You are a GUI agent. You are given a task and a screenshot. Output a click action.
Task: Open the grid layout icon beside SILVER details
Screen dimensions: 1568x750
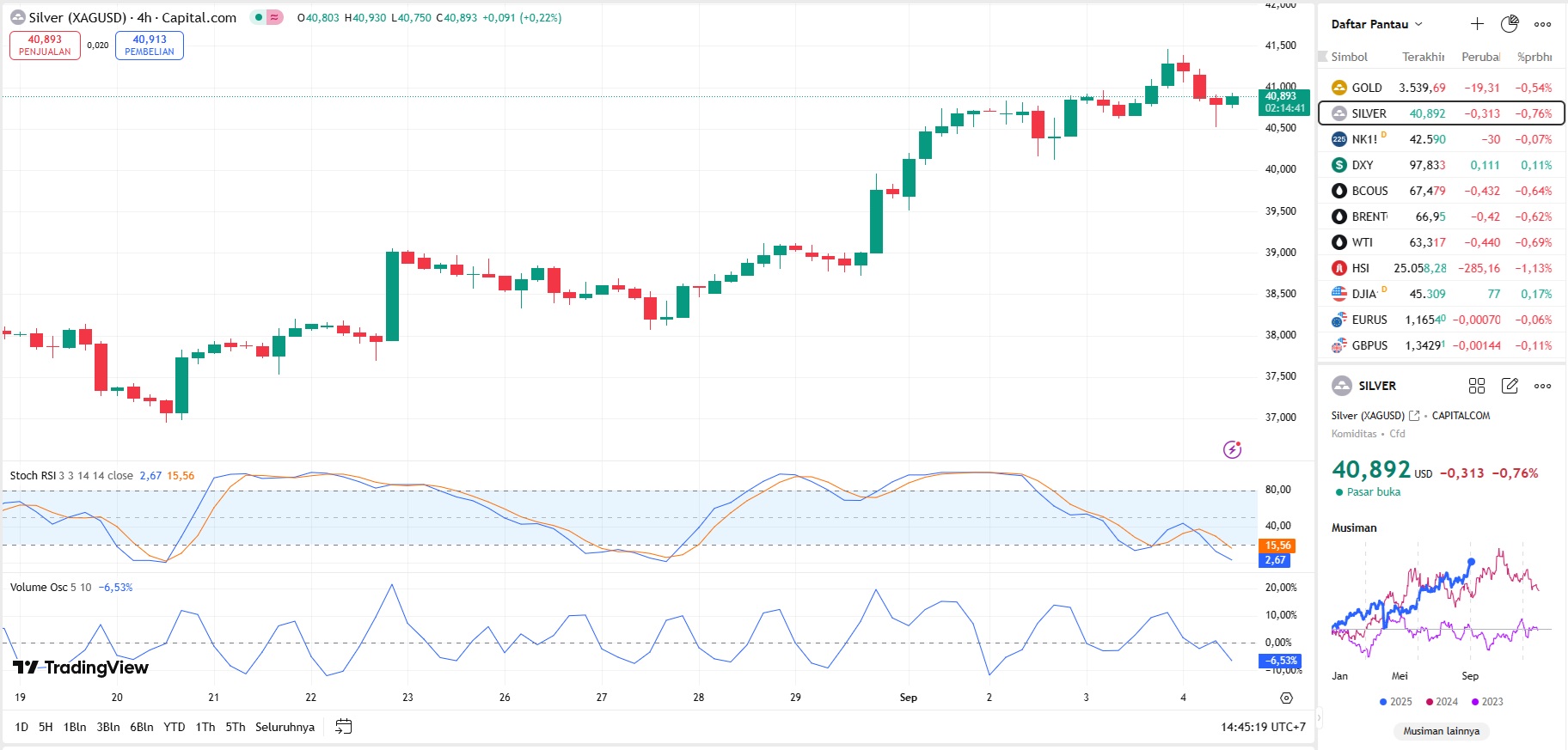click(x=1477, y=386)
